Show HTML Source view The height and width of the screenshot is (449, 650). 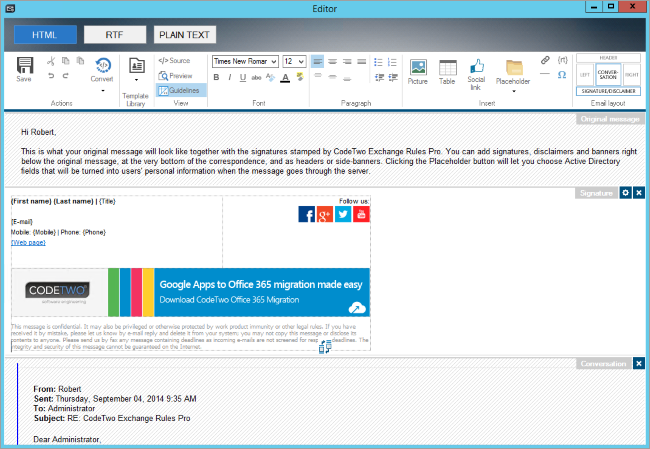[x=174, y=61]
